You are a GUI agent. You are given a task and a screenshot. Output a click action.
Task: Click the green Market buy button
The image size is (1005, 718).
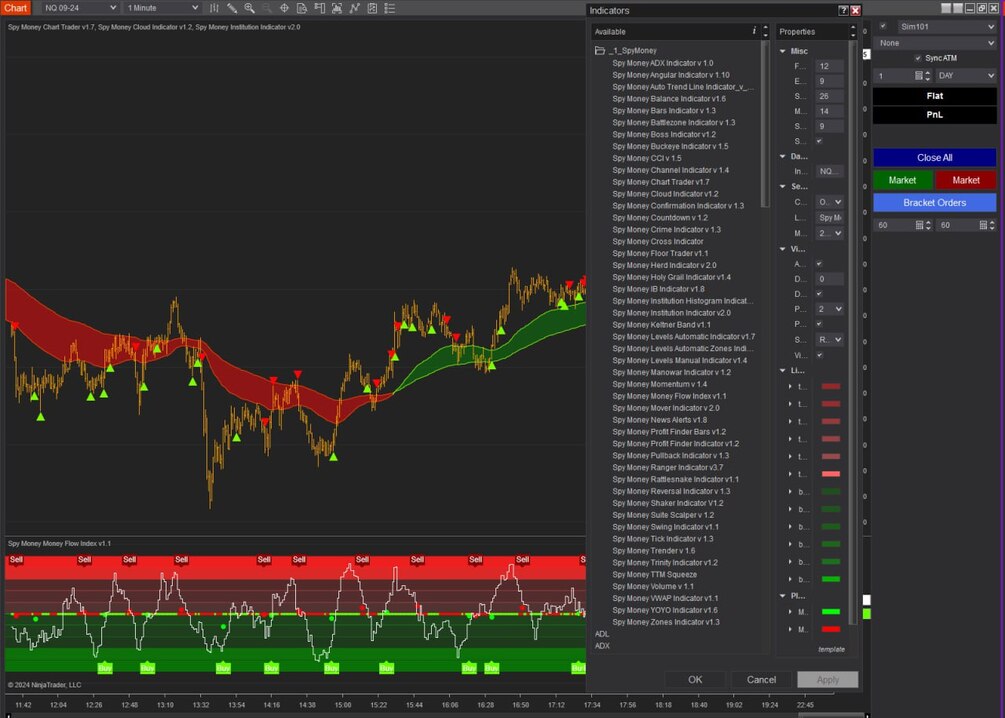point(902,180)
